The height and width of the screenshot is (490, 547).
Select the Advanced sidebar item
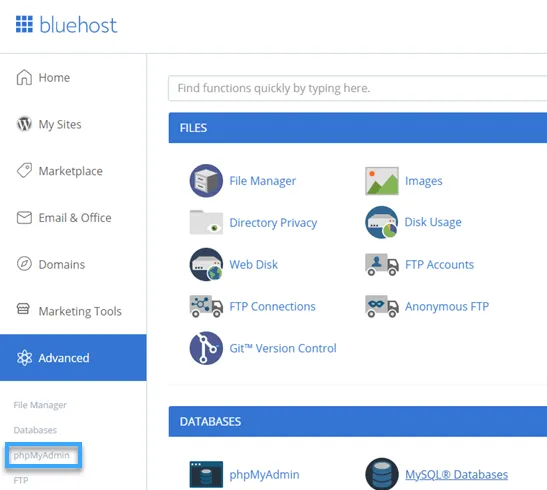tap(73, 357)
